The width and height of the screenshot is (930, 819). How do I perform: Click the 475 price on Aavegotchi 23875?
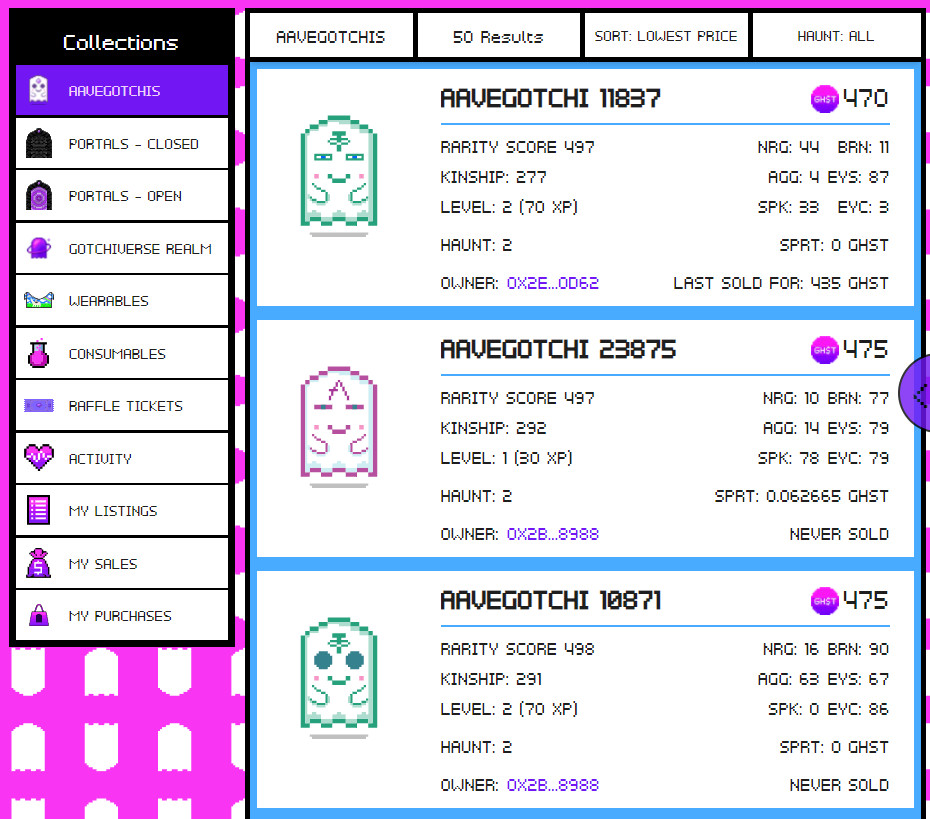865,349
